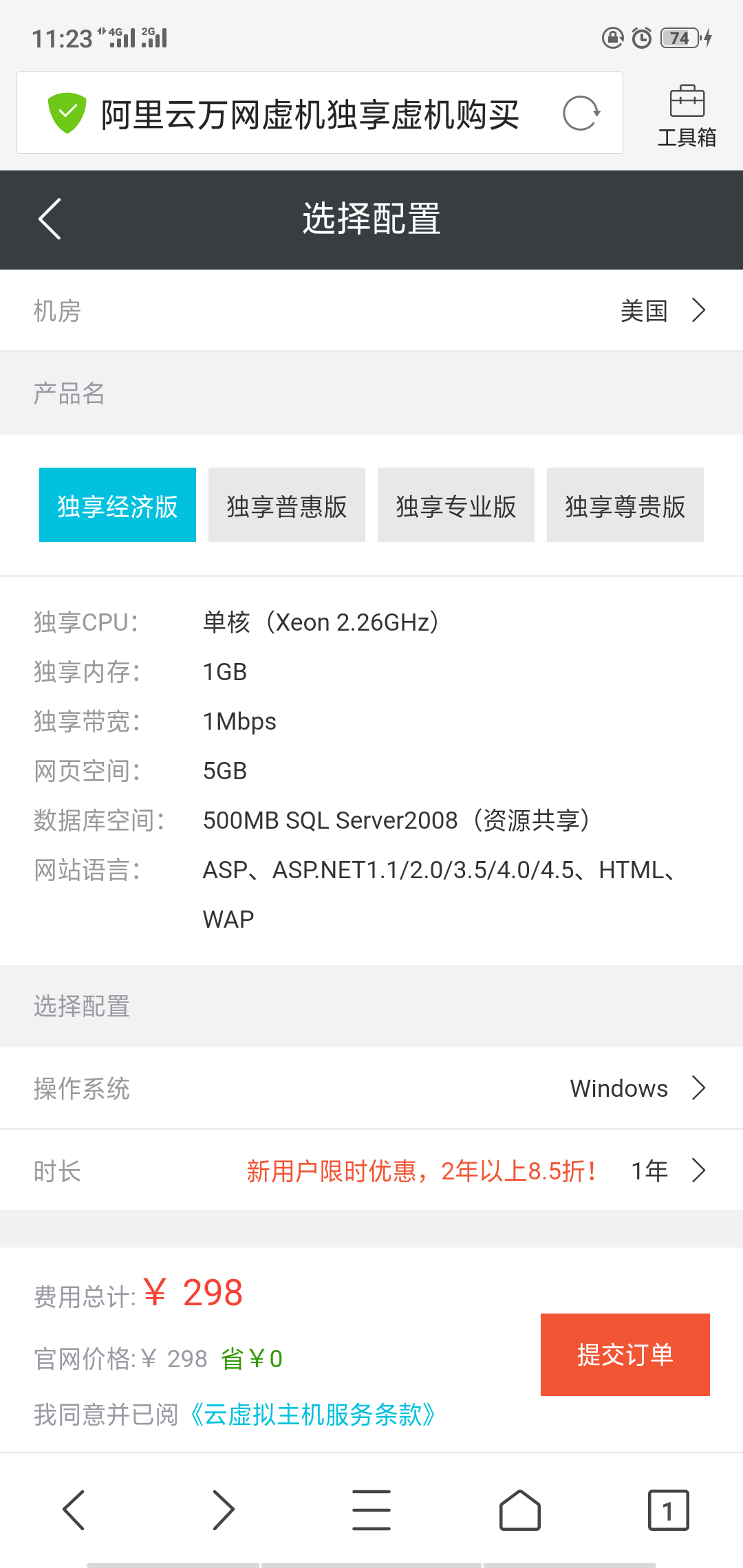Image resolution: width=743 pixels, height=1568 pixels.
Task: Select the 独享普惠版 product option
Action: pos(287,505)
